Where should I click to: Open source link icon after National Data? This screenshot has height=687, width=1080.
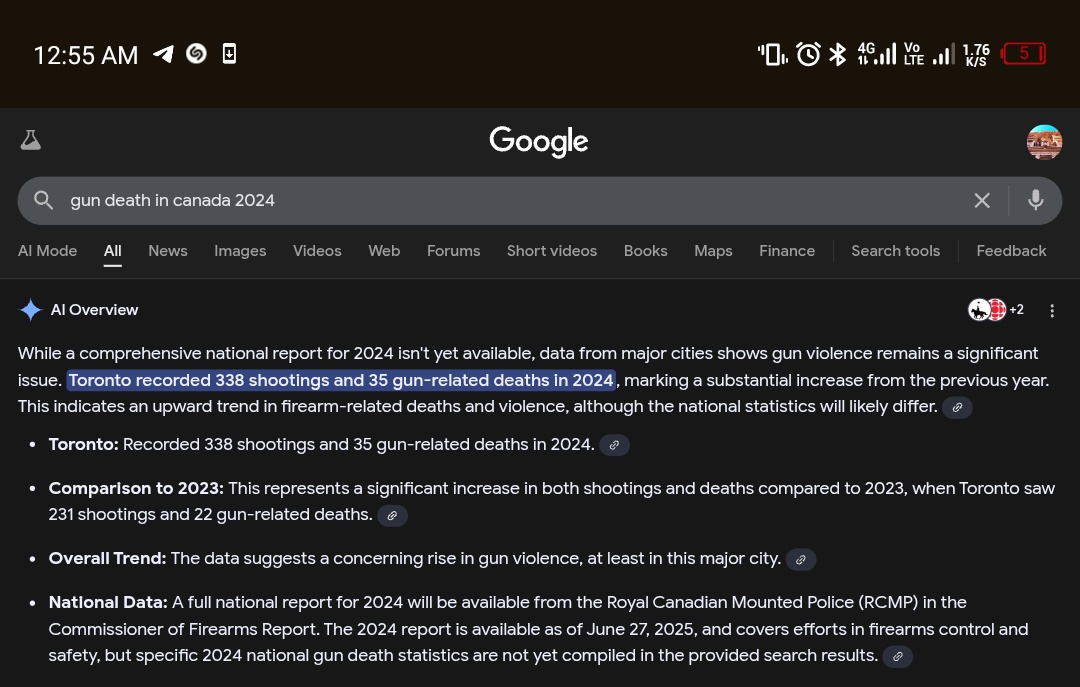click(x=897, y=657)
